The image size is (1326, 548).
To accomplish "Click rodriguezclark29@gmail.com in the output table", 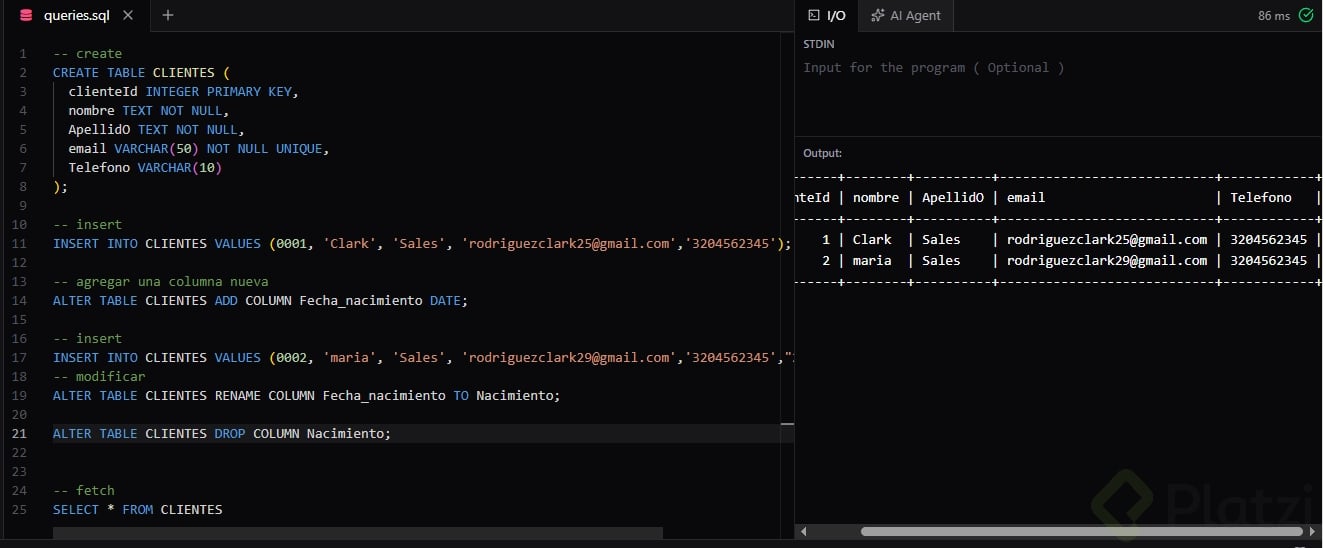I will [1107, 261].
